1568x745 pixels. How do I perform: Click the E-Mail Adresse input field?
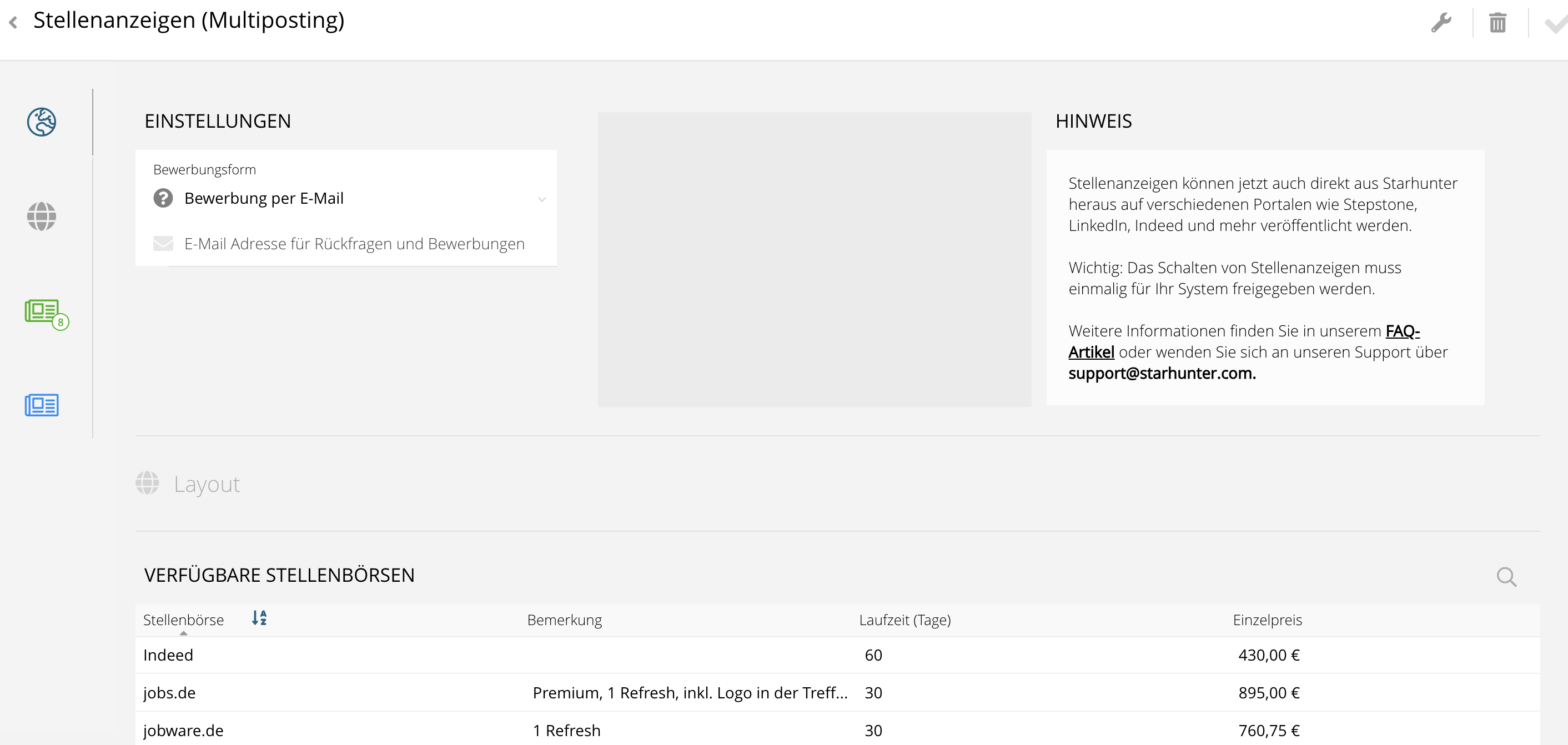[x=354, y=244]
